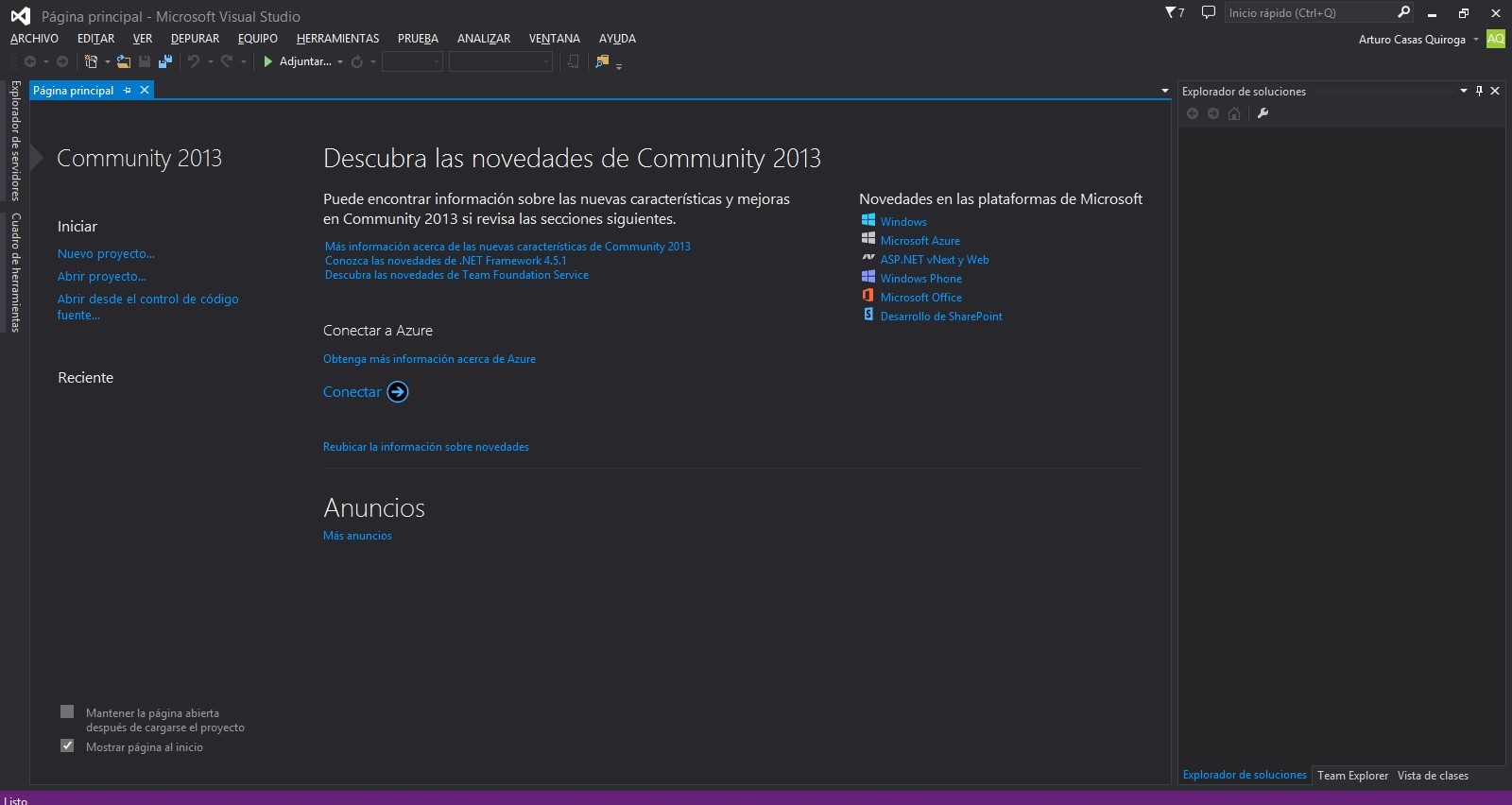The width and height of the screenshot is (1512, 805).
Task: Click the Navigate Backward toolbar icon
Action: [30, 61]
